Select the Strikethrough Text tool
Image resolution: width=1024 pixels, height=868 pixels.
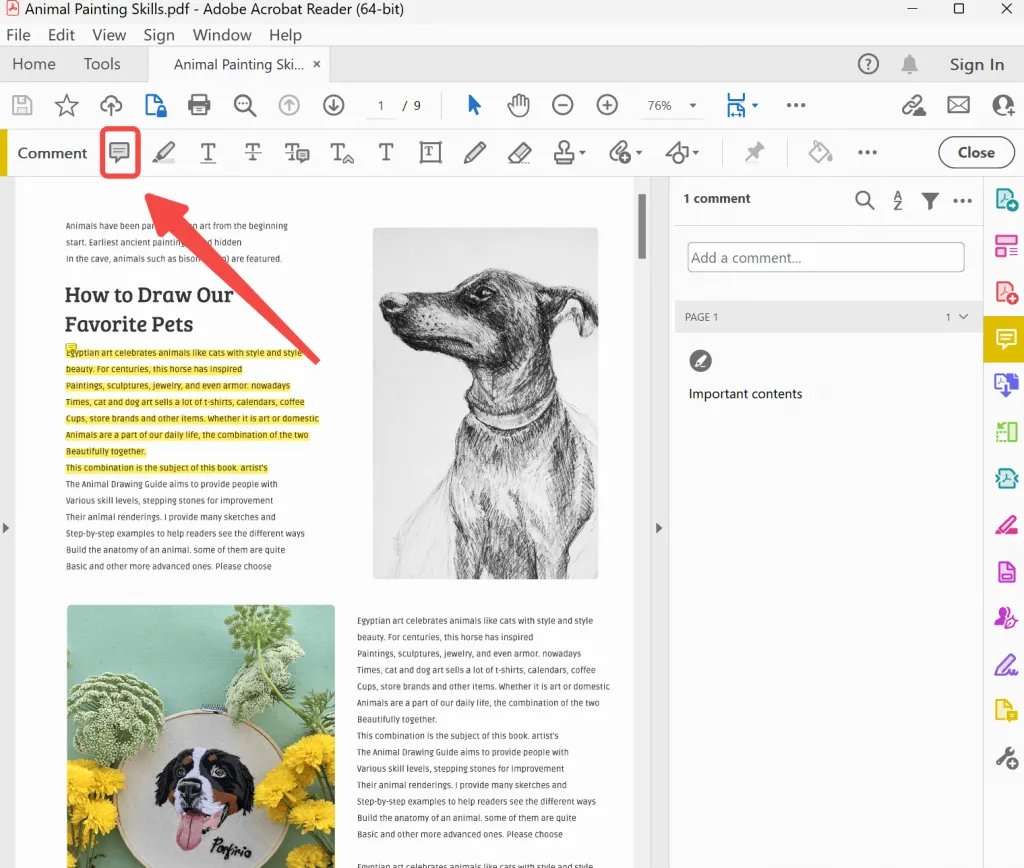(252, 152)
